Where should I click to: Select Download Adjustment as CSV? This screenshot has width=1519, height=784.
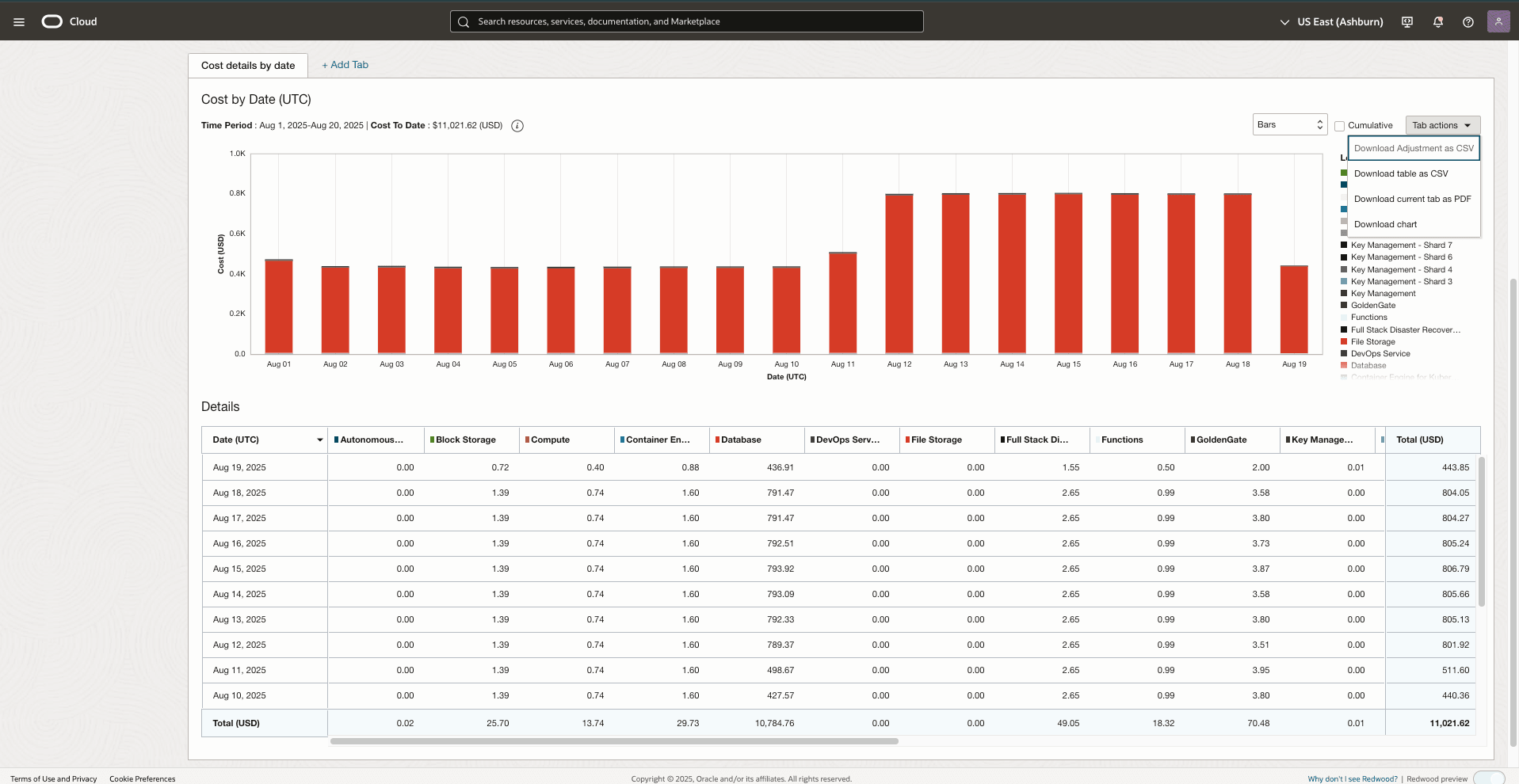point(1414,148)
